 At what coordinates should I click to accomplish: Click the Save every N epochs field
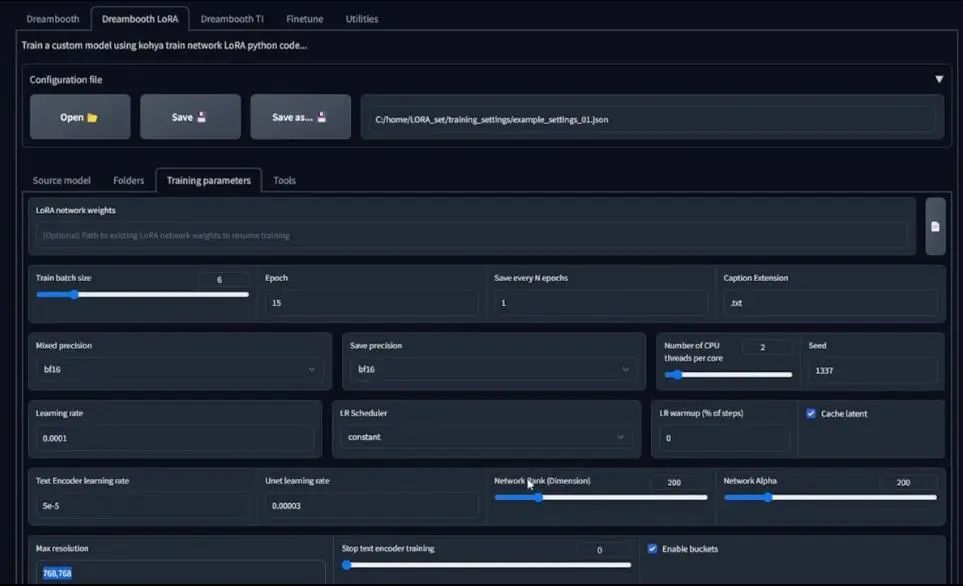pyautogui.click(x=600, y=303)
